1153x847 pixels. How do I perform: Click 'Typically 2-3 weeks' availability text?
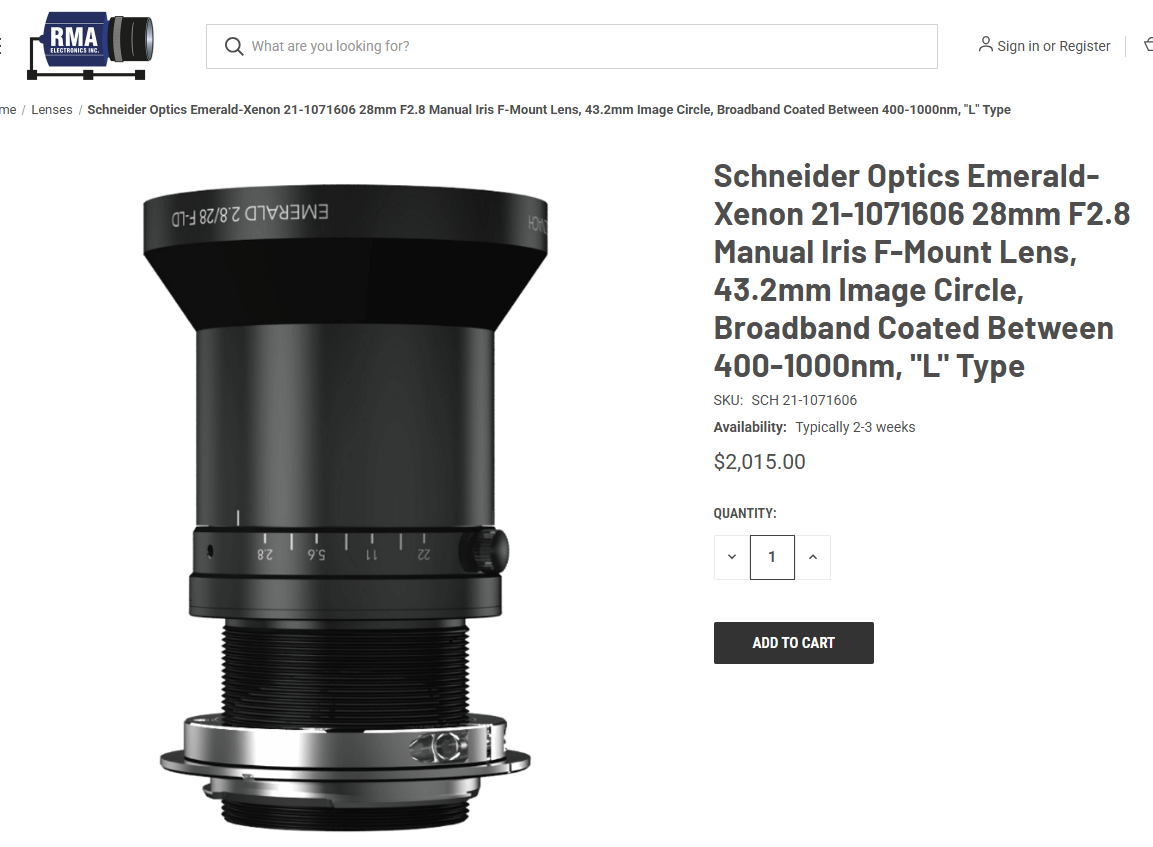(x=855, y=427)
